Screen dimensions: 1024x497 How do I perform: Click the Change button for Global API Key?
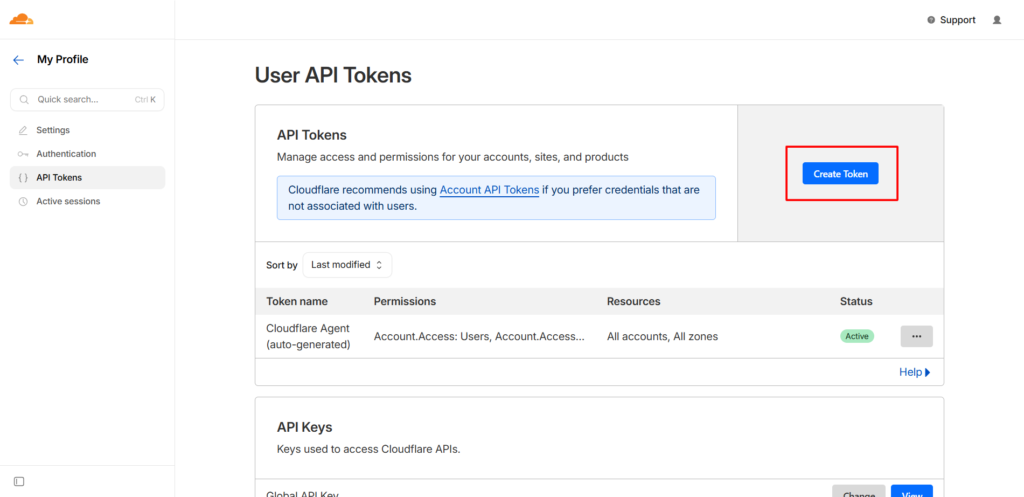[858, 491]
